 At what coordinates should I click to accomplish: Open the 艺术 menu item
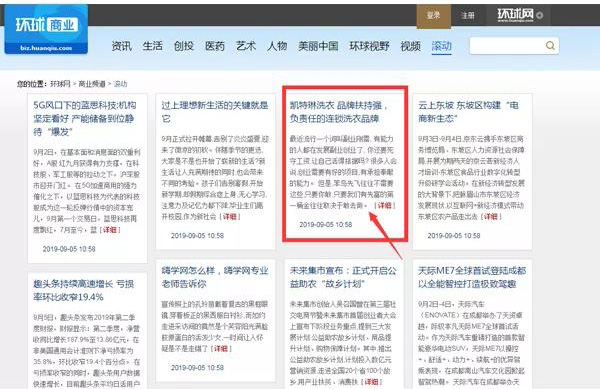[x=246, y=46]
